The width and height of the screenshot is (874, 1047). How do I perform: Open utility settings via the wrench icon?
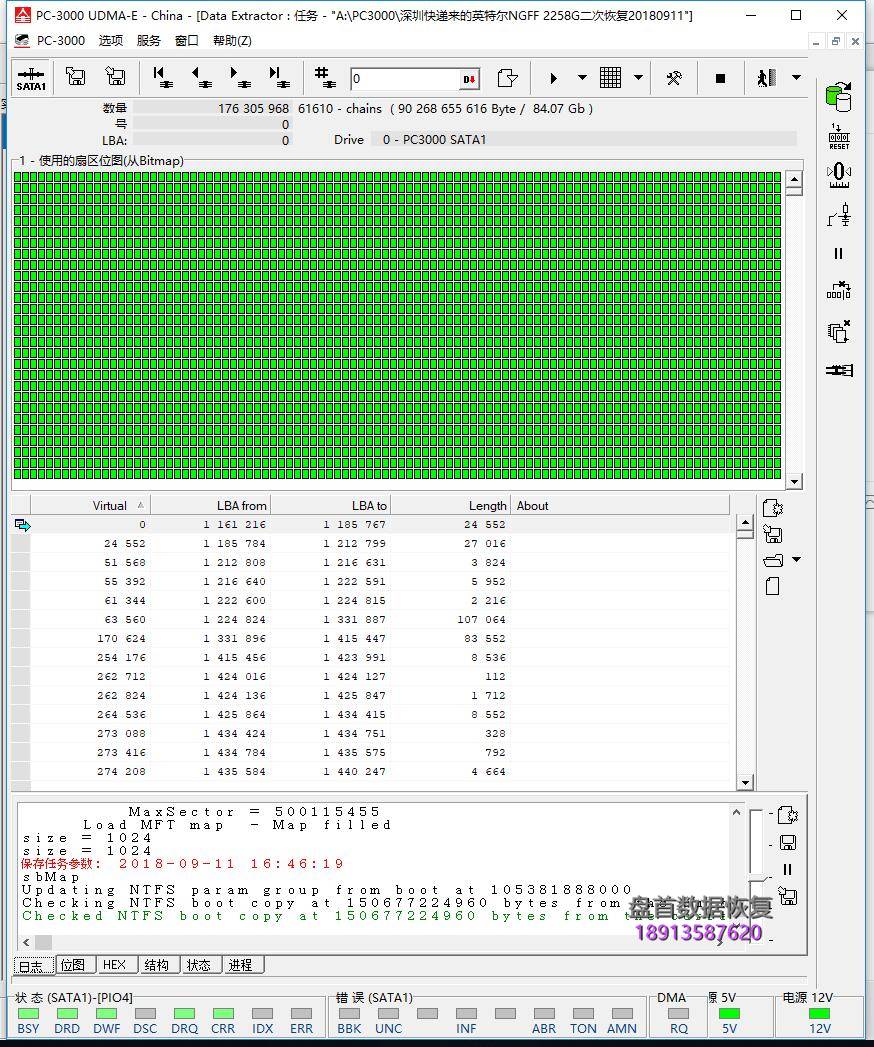tap(675, 78)
